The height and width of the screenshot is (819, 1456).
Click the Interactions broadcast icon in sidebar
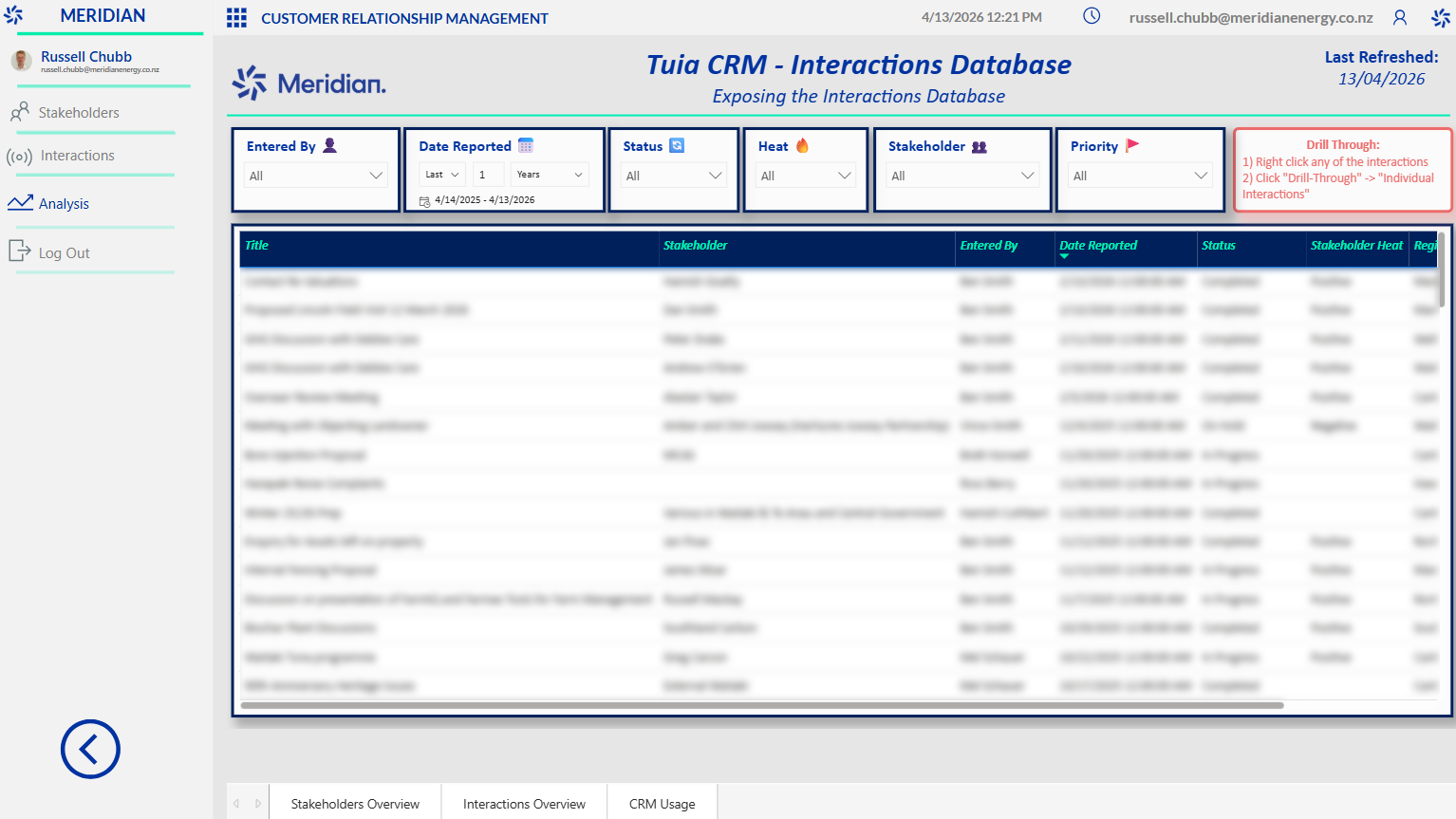19,157
